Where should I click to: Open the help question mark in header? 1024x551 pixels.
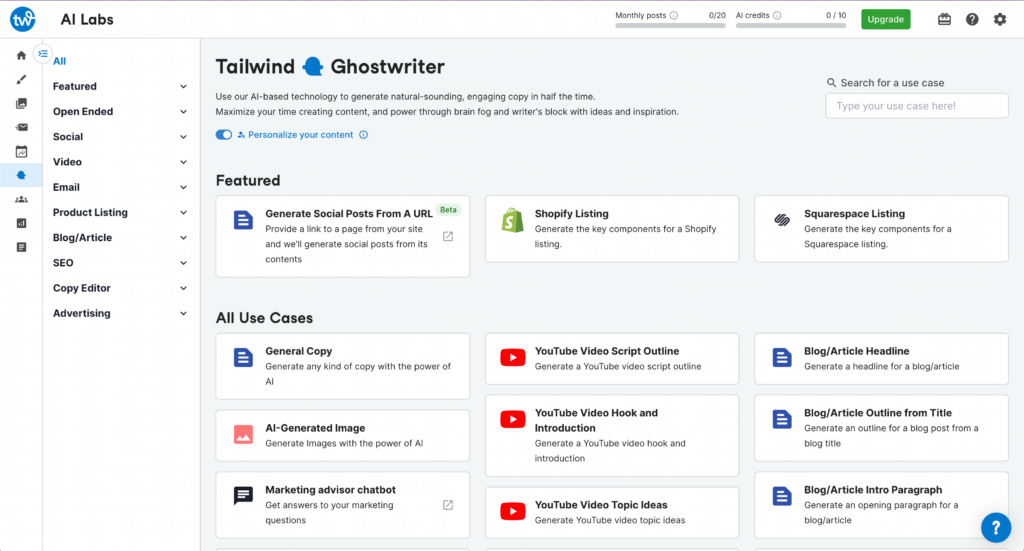tap(972, 19)
